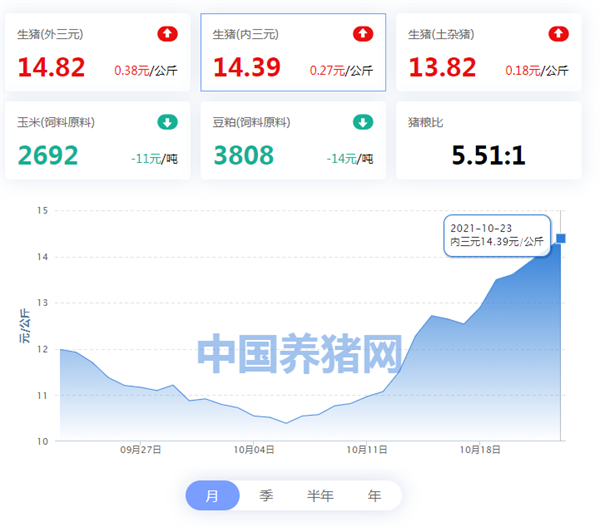Click change value -11元/吨
Image resolution: width=600 pixels, height=527 pixels.
click(154, 158)
